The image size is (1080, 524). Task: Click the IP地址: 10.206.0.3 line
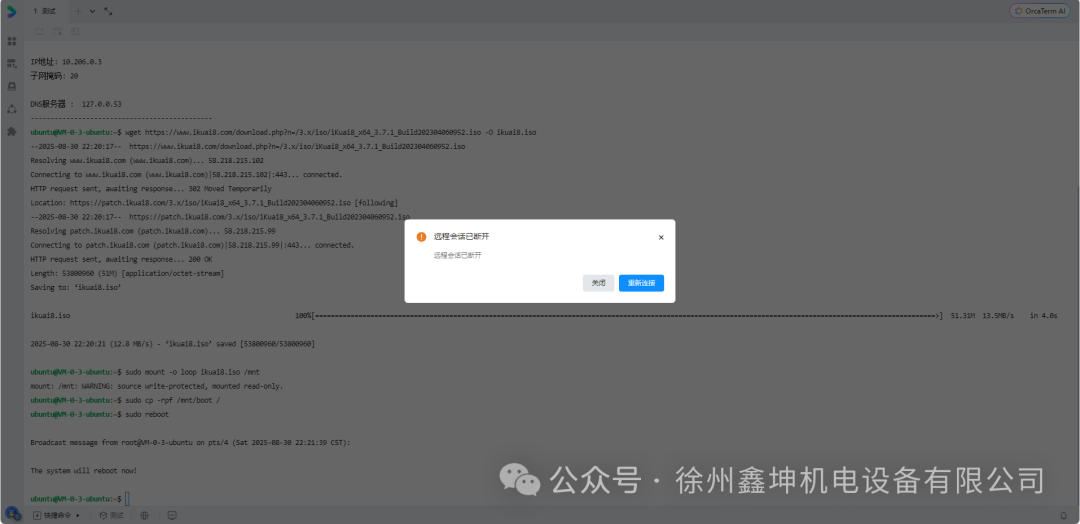click(x=66, y=62)
